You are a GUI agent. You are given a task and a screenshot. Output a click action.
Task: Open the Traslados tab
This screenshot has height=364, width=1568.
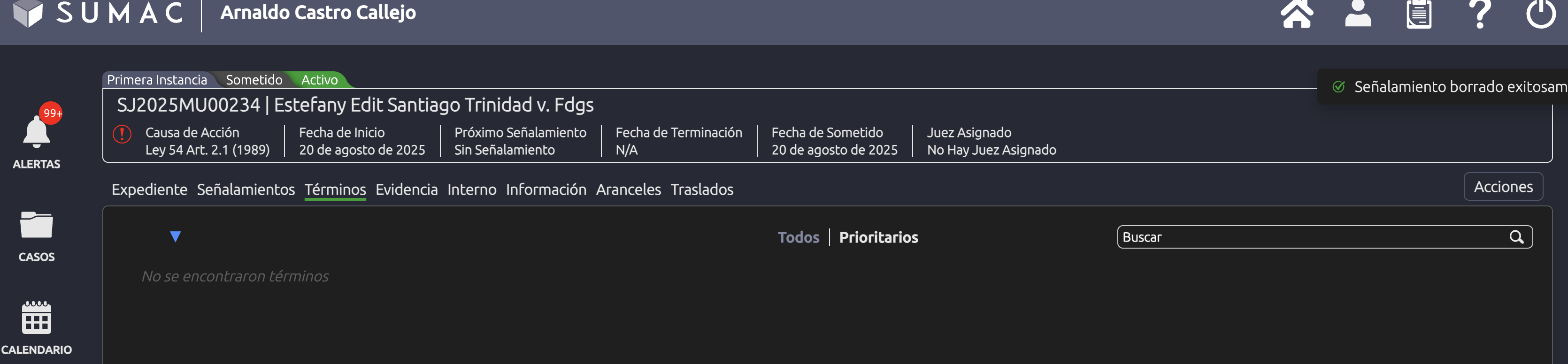(702, 190)
